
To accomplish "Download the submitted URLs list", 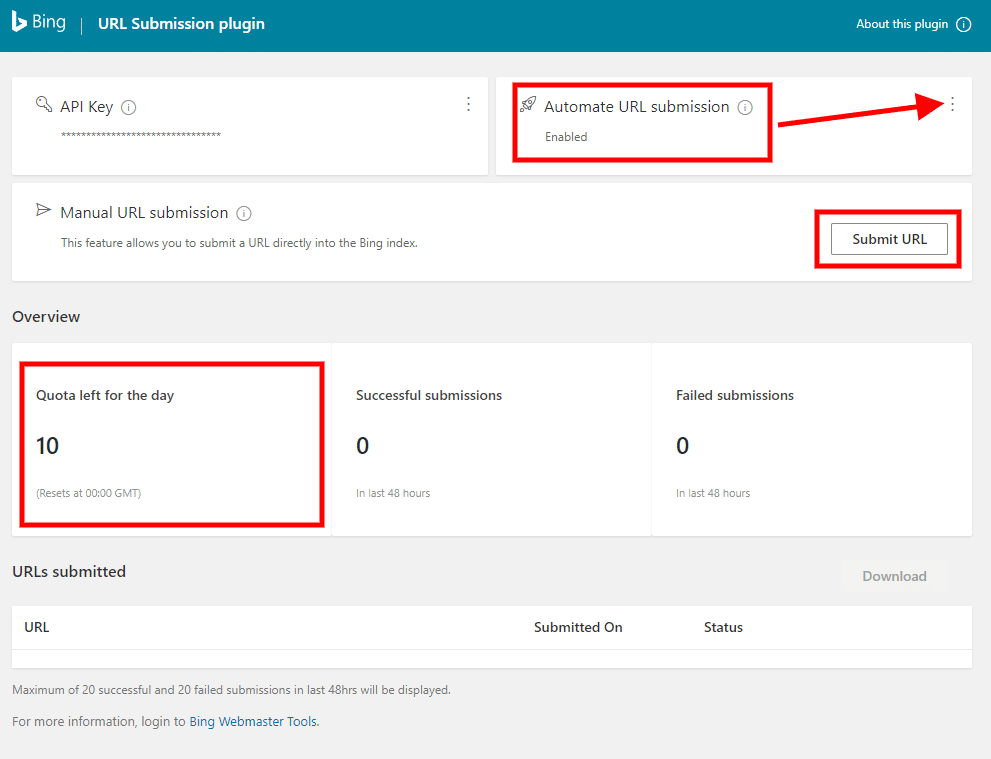I will (894, 576).
